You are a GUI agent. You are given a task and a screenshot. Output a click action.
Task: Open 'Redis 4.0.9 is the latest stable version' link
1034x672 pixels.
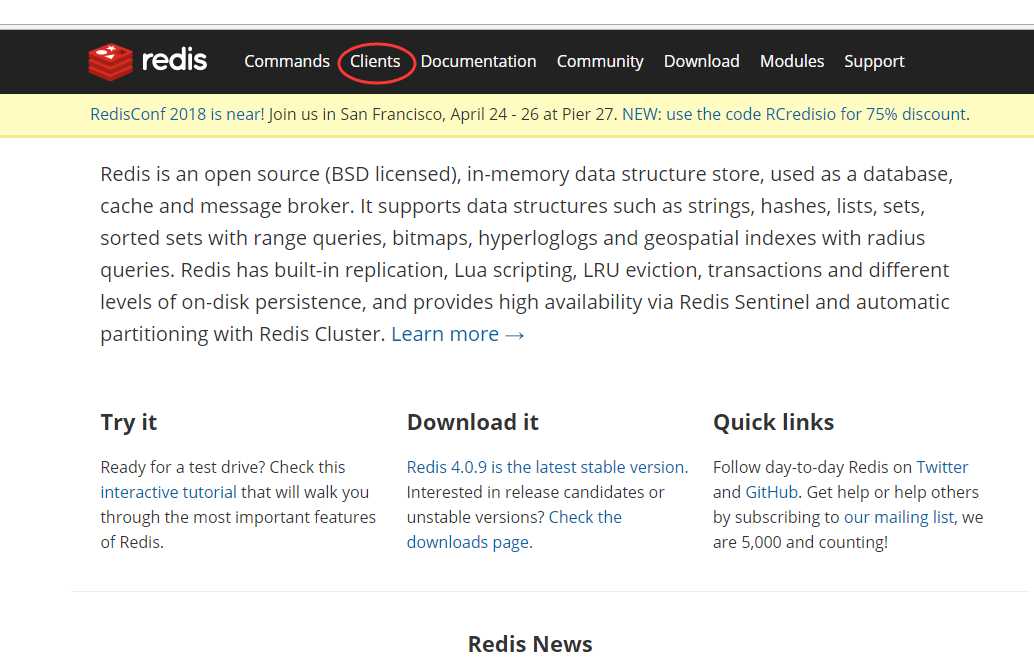[547, 467]
